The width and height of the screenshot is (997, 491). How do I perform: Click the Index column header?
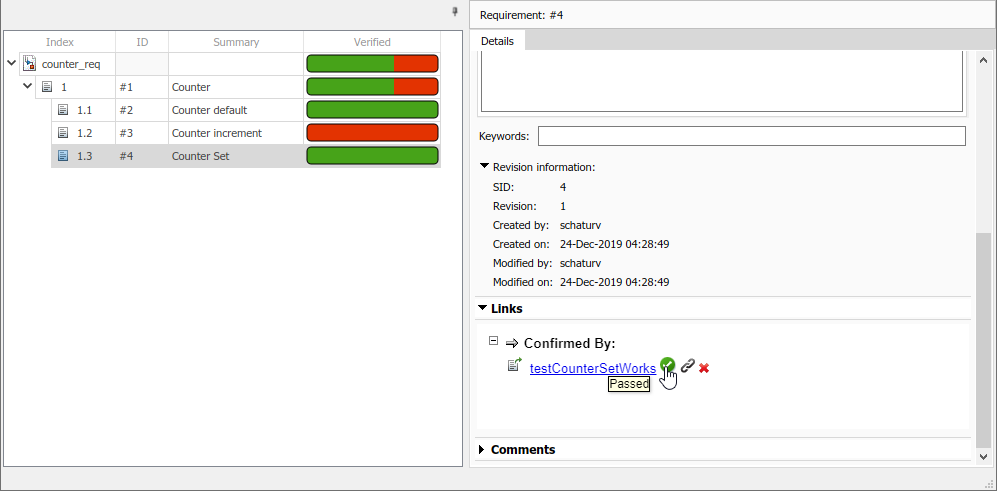(x=60, y=42)
